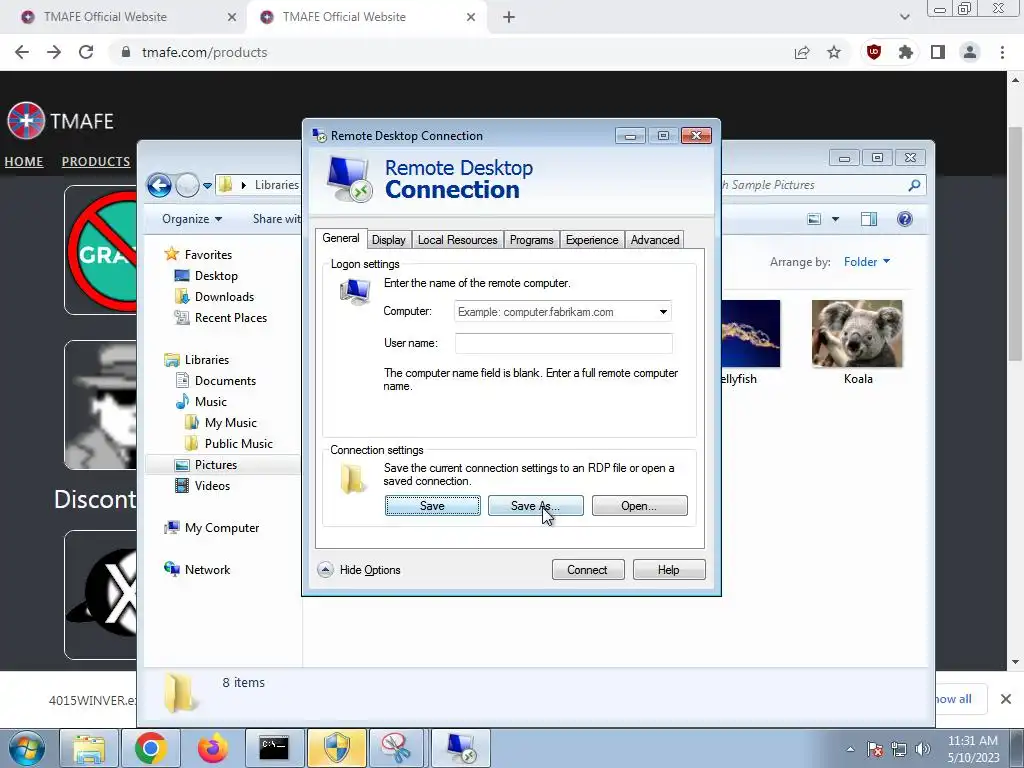Click share this page icon in Chrome
Viewport: 1024px width, 768px height.
802,52
